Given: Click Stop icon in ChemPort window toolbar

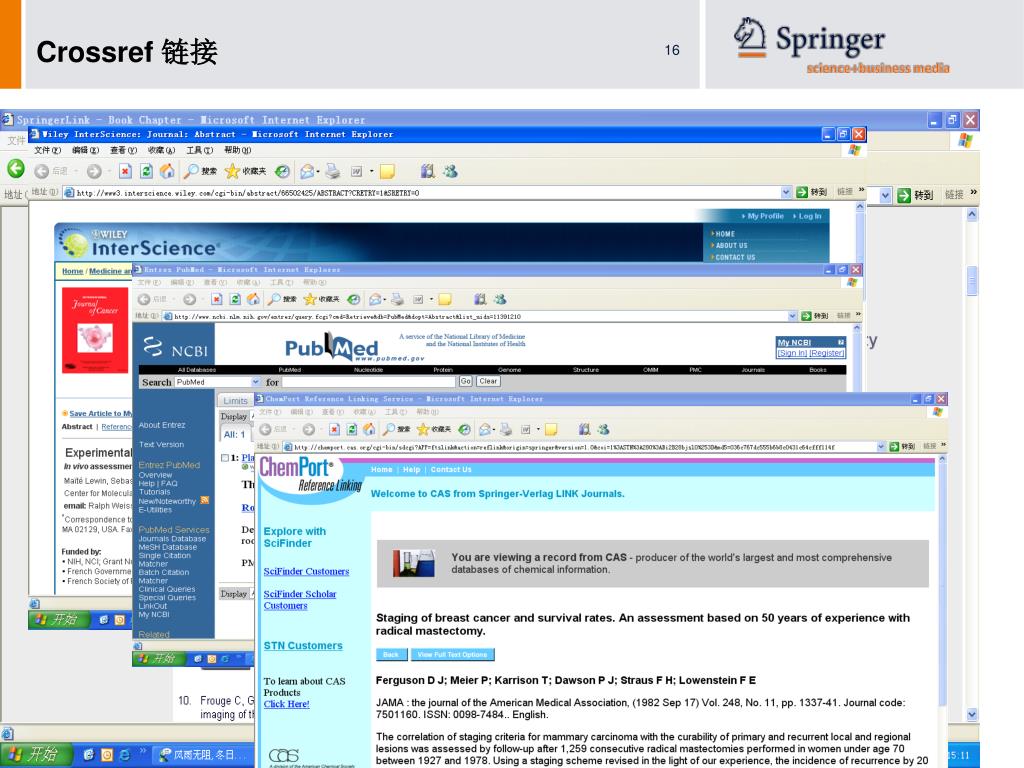Looking at the screenshot, I should pyautogui.click(x=334, y=429).
